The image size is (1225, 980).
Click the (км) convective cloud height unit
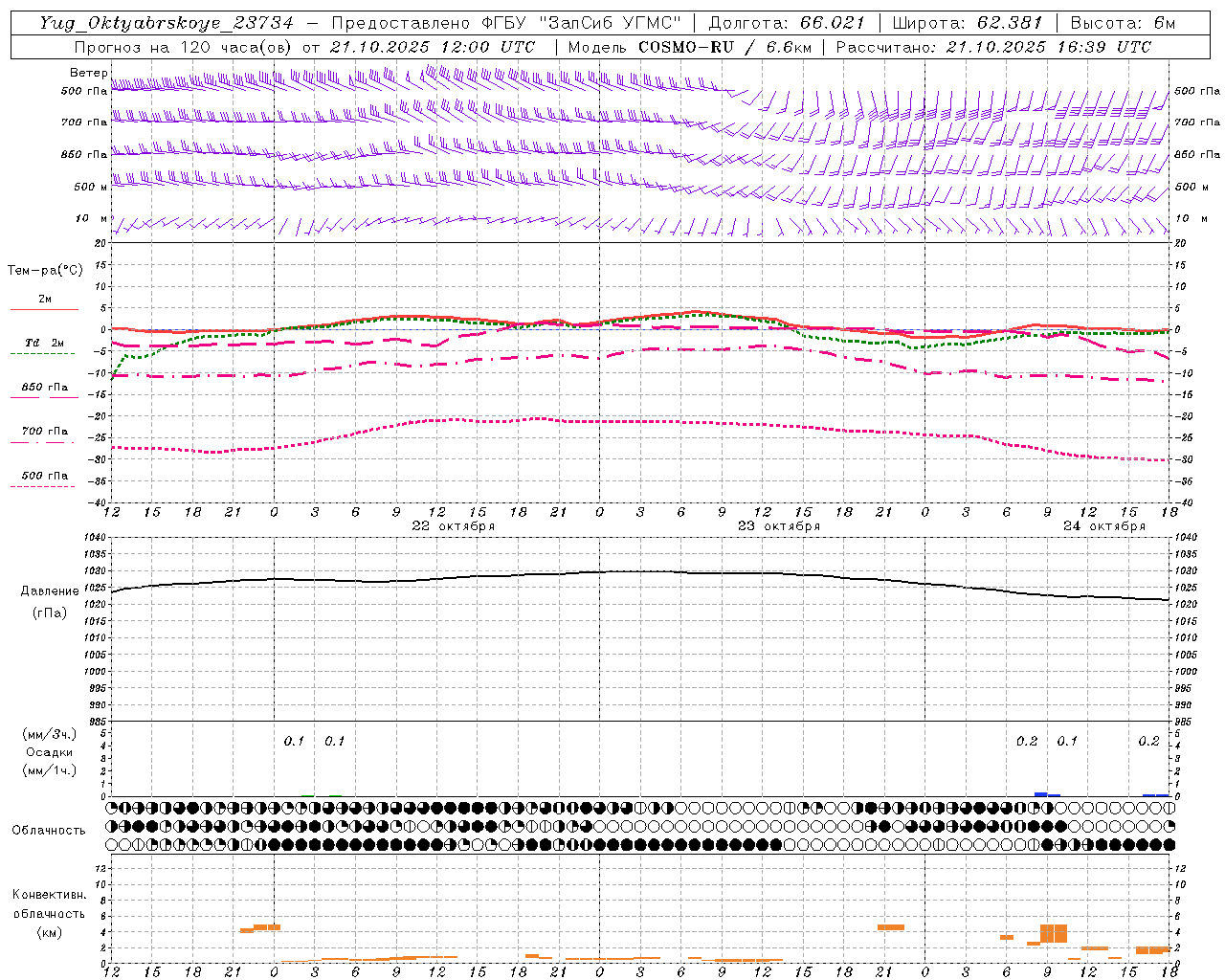50,932
